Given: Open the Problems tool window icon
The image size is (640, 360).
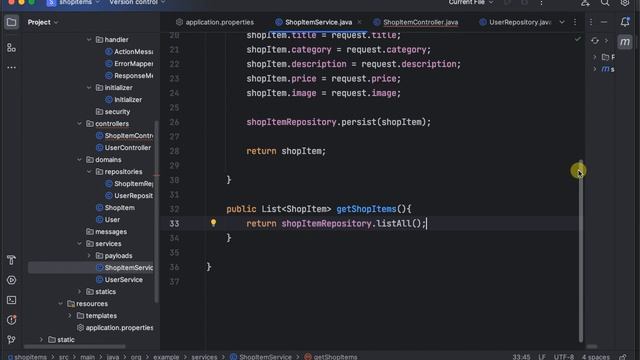Looking at the screenshot, I should coord(11,320).
